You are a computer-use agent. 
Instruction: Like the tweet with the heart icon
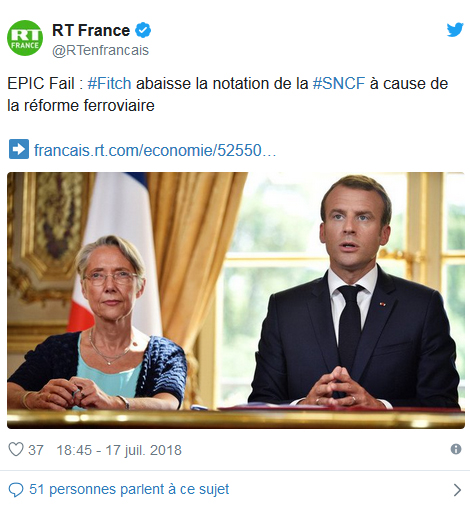pyautogui.click(x=16, y=449)
